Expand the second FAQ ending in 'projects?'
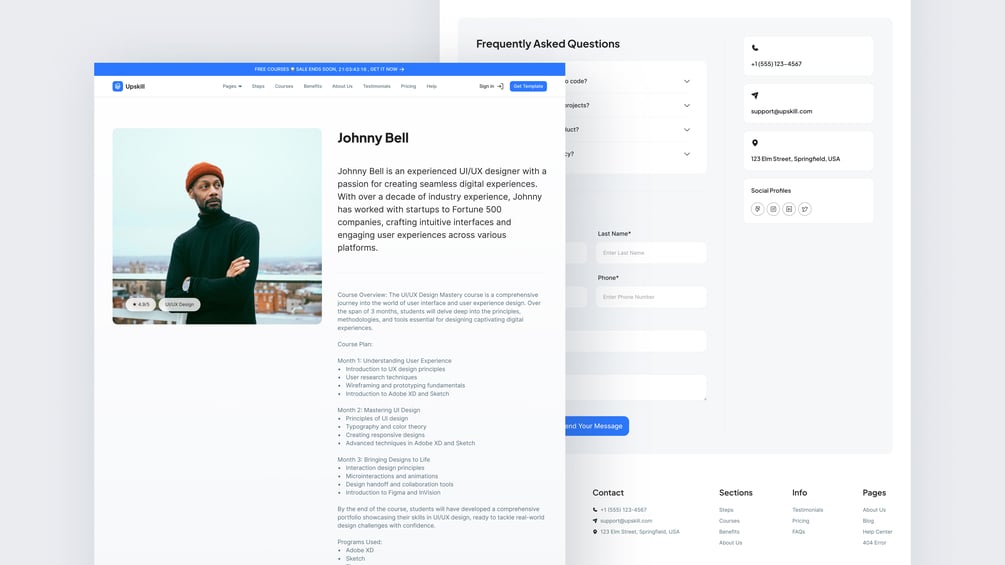1005x565 pixels. pos(686,106)
